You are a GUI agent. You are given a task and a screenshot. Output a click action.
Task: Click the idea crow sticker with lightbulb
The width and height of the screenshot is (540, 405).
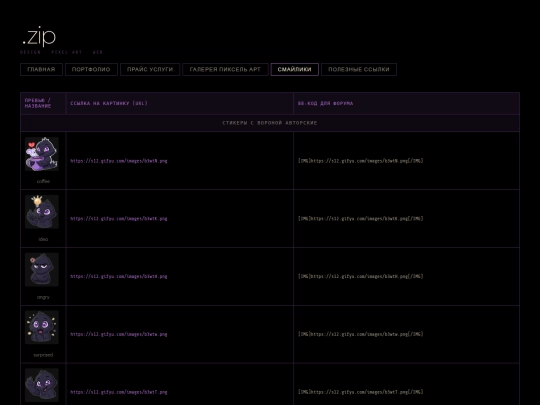(42, 212)
